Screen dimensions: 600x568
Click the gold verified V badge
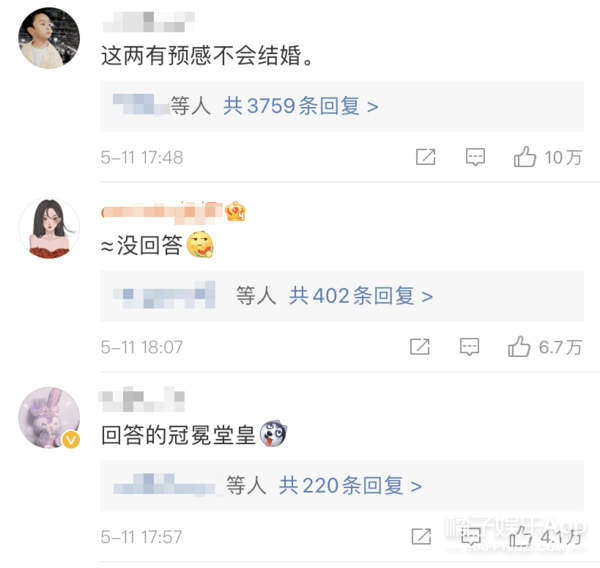pos(71,440)
